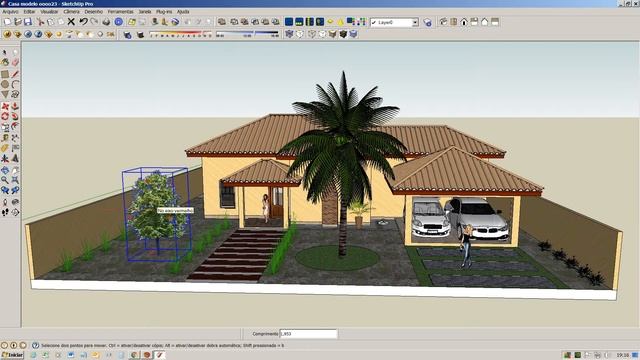Open the Câmera menu
640x360 pixels.
(x=71, y=11)
